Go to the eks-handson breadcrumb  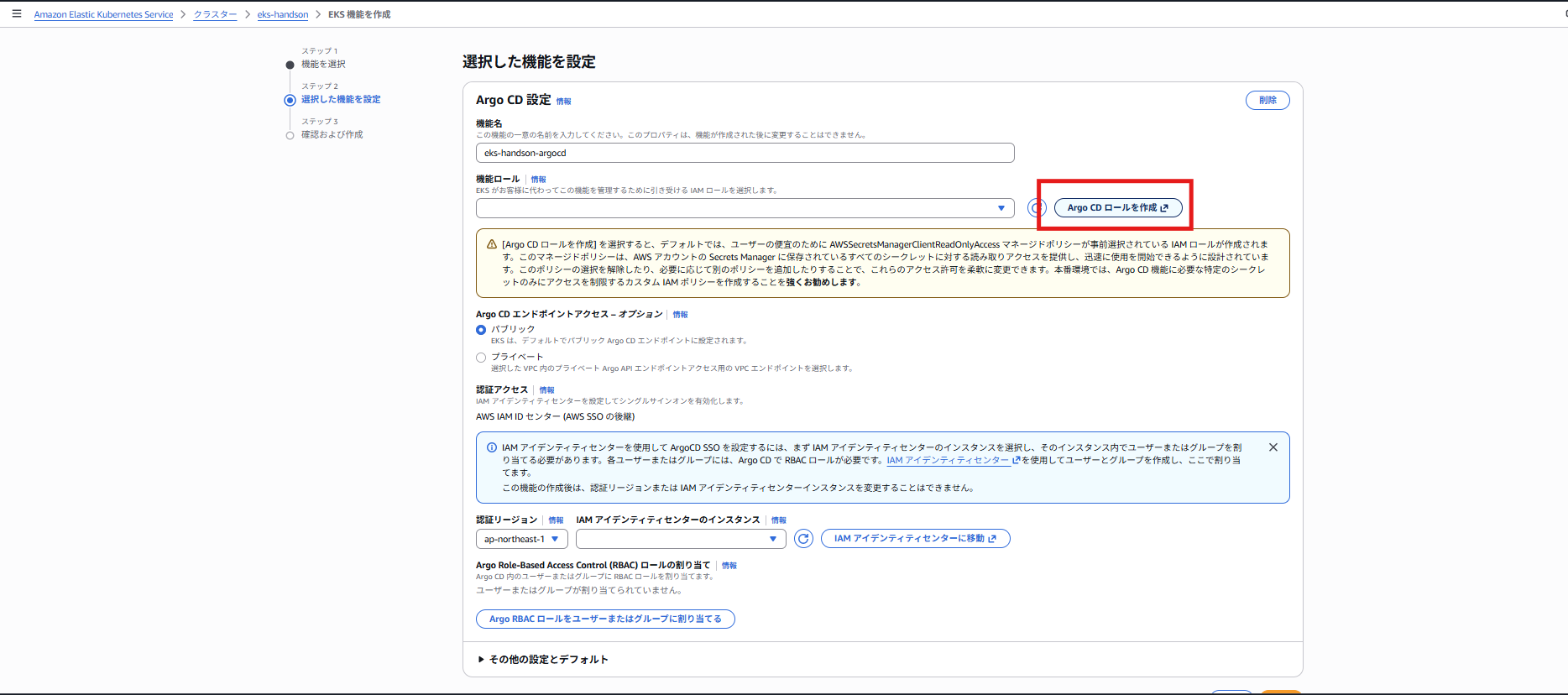pyautogui.click(x=283, y=14)
